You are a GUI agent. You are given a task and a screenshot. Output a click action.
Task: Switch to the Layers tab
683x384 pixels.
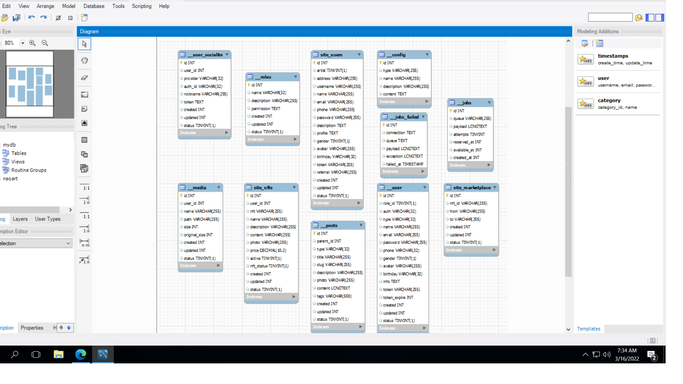tap(20, 219)
